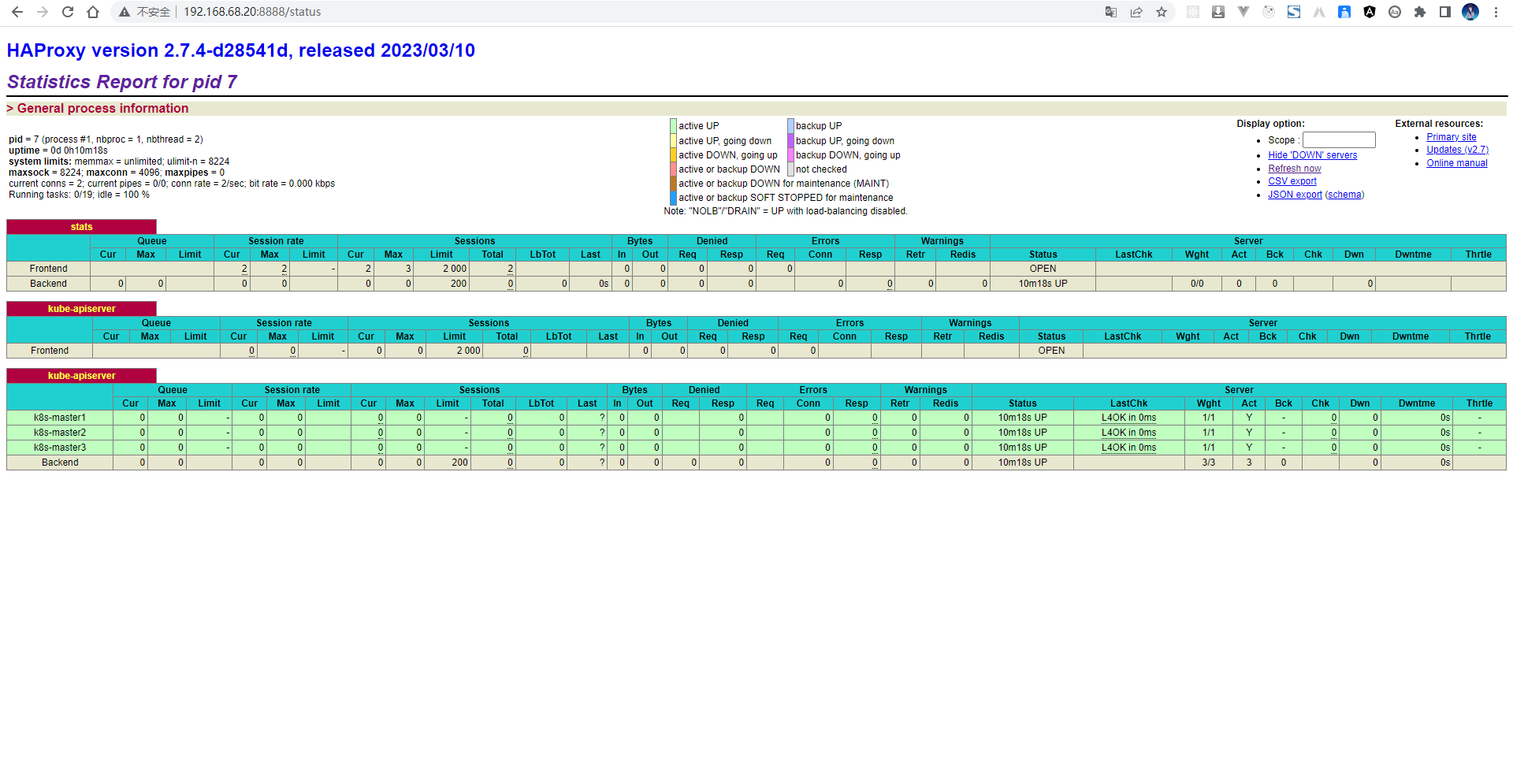Click the HAProxy version heading
Viewport: 1513px width, 784px height.
click(240, 50)
